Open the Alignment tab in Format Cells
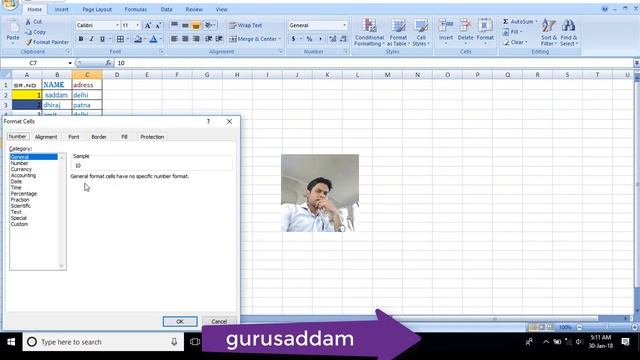 [46, 137]
